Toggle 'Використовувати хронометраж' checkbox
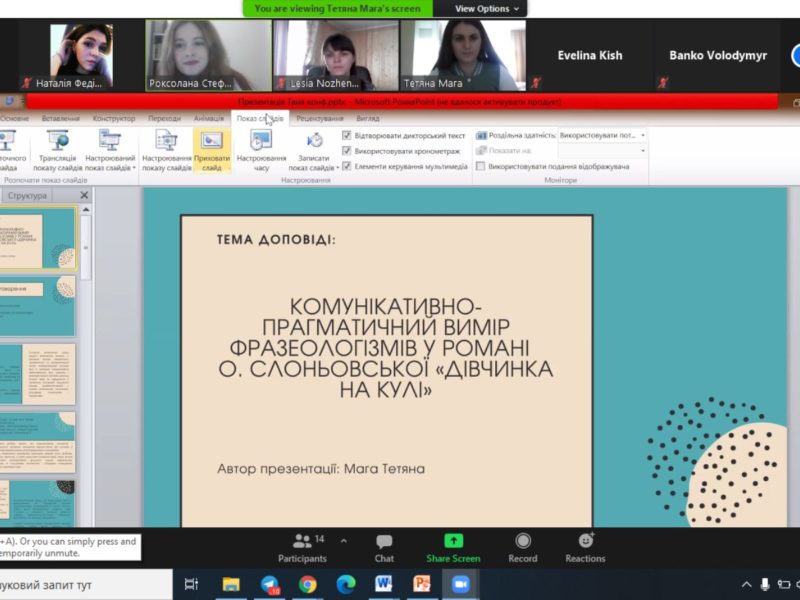 point(347,151)
